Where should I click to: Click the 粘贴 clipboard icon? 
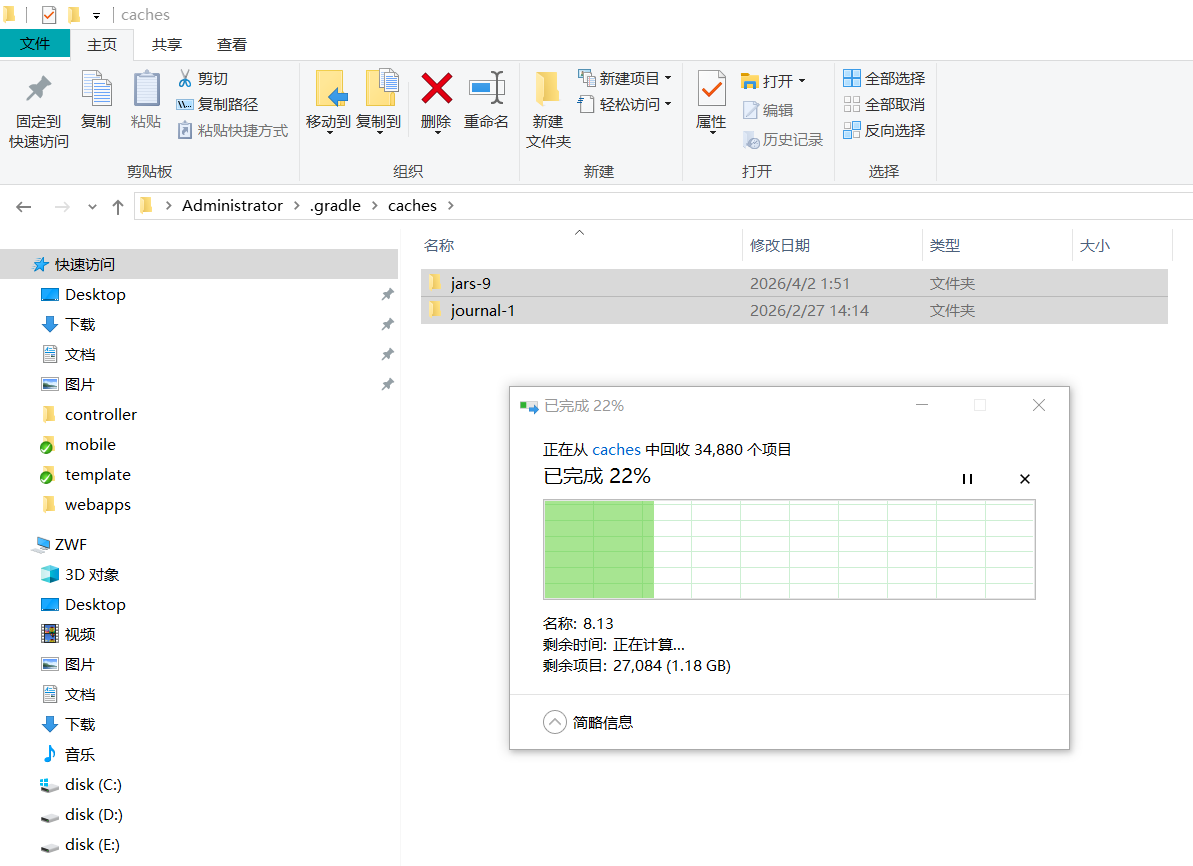click(x=146, y=88)
